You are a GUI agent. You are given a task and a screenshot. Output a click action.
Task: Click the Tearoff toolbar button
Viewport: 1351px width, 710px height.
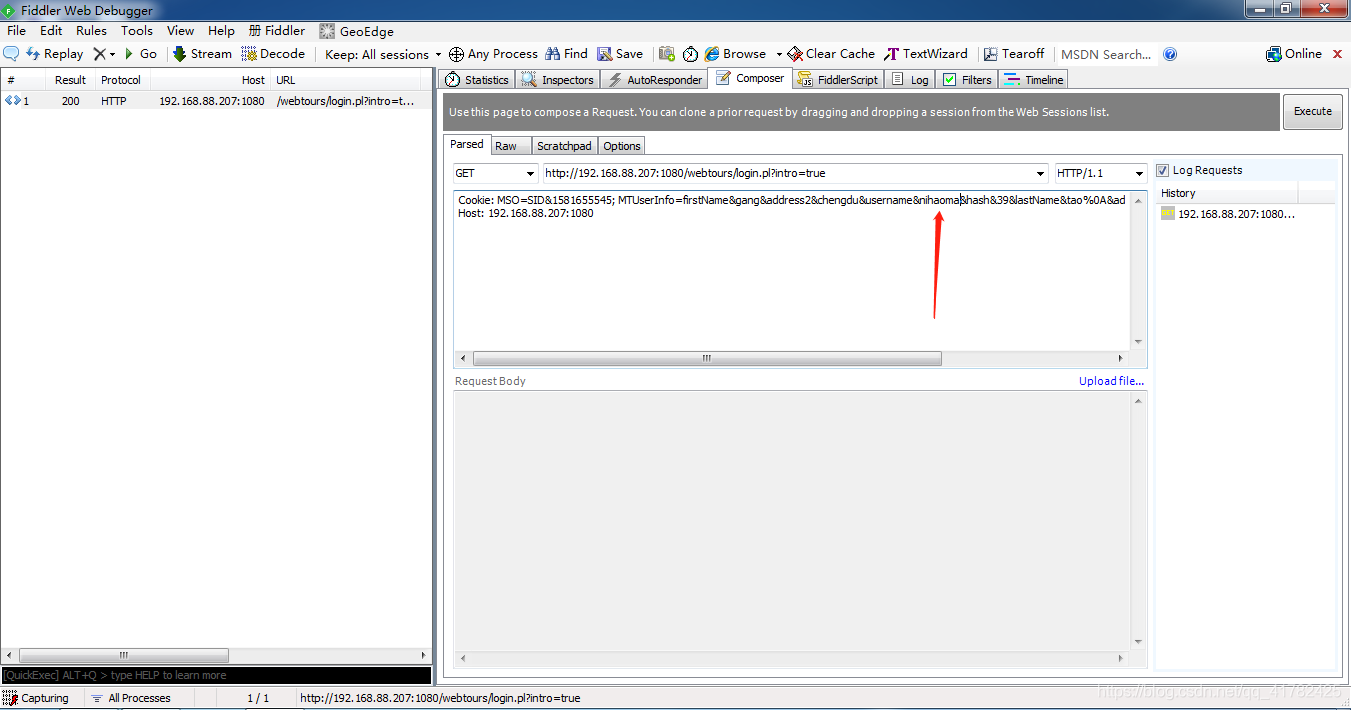1014,54
